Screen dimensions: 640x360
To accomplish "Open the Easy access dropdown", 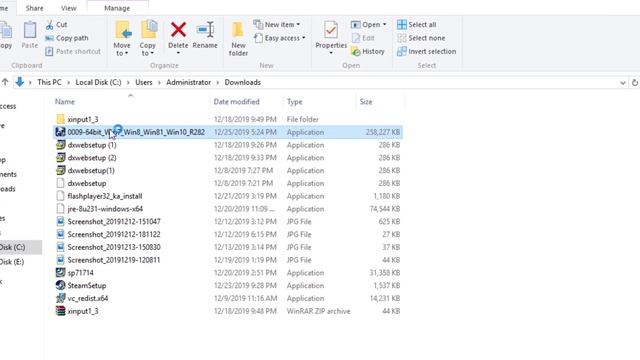I will [x=280, y=38].
